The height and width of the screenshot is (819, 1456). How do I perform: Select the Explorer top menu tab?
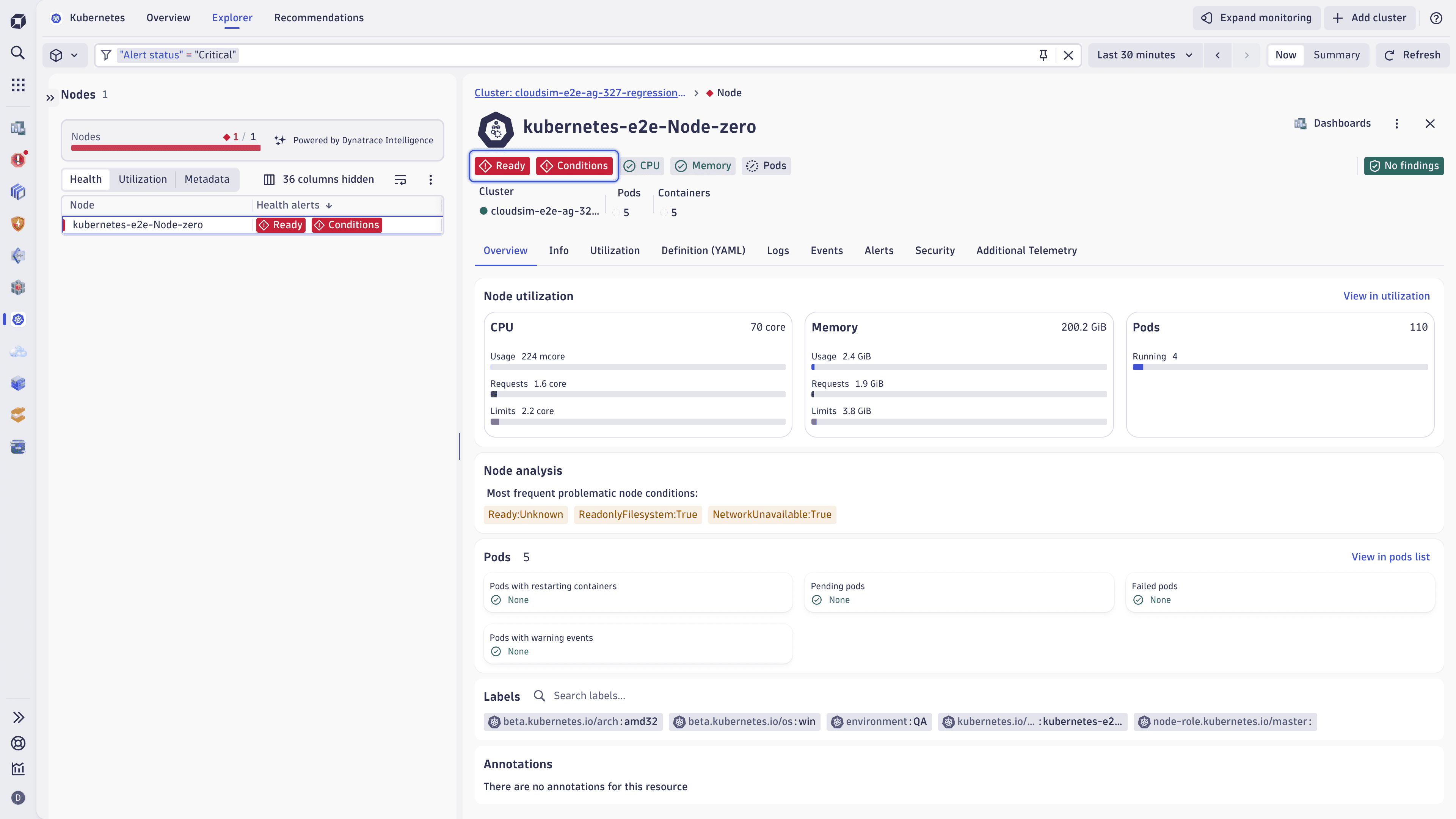tap(232, 18)
